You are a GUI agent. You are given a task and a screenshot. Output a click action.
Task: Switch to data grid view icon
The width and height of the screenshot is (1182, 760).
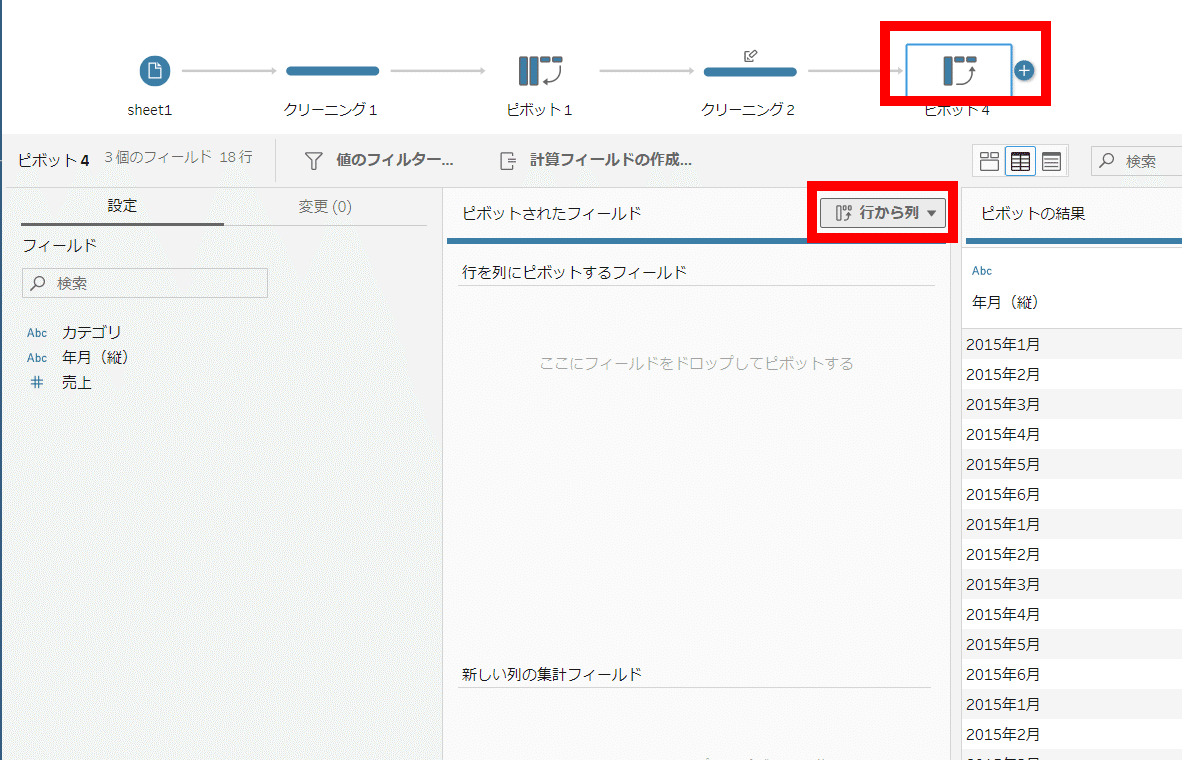pos(1020,161)
